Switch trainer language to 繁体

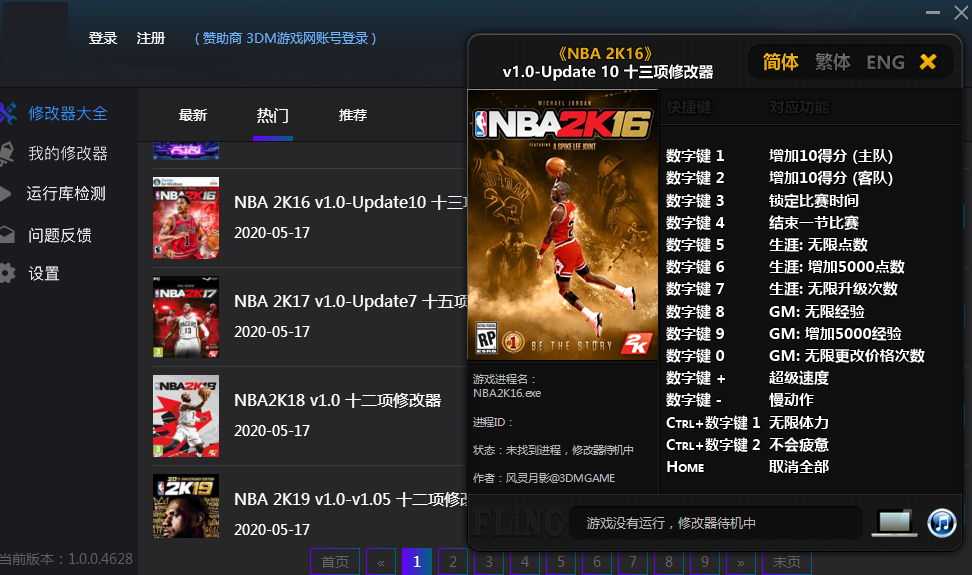point(833,62)
